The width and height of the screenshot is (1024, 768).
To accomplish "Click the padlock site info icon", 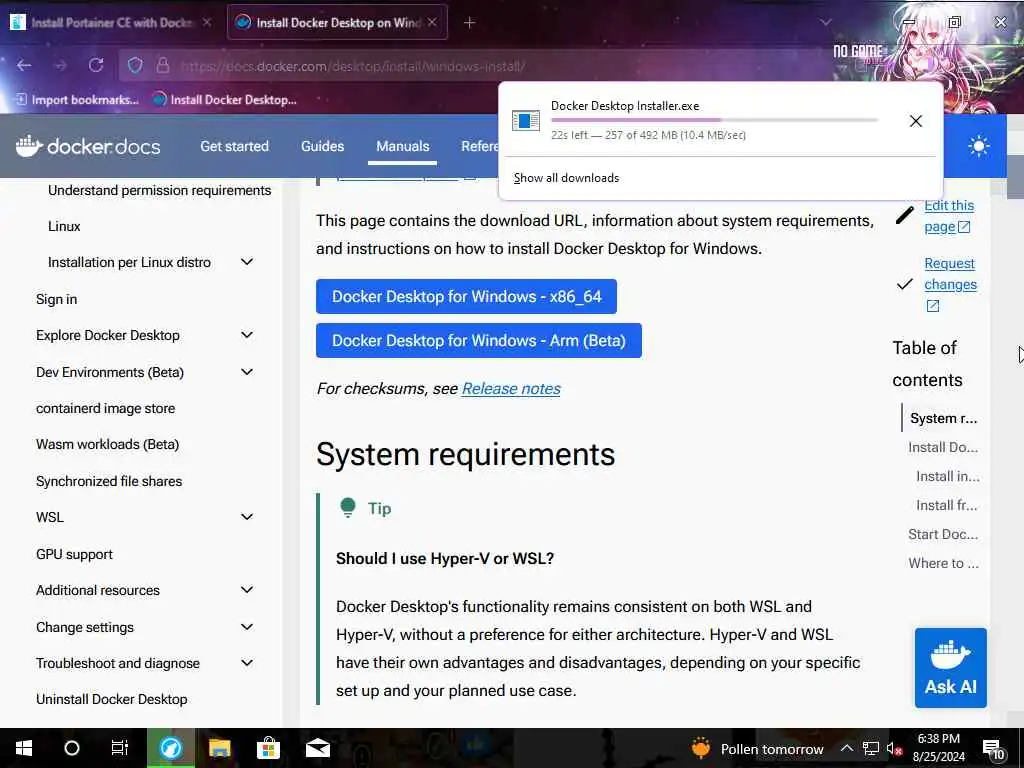I will [163, 65].
